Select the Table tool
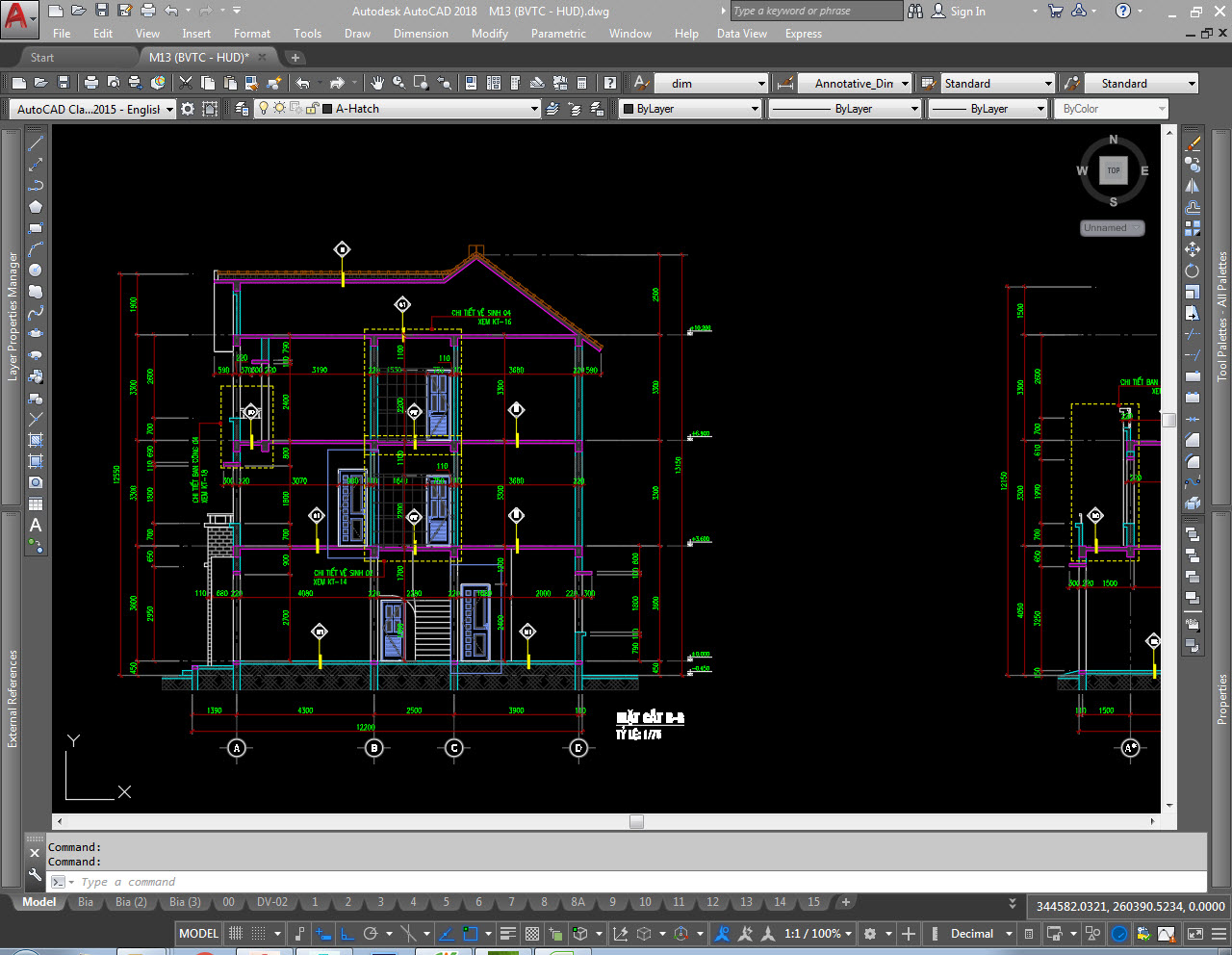Screen dimensions: 1232x955 [x=36, y=503]
